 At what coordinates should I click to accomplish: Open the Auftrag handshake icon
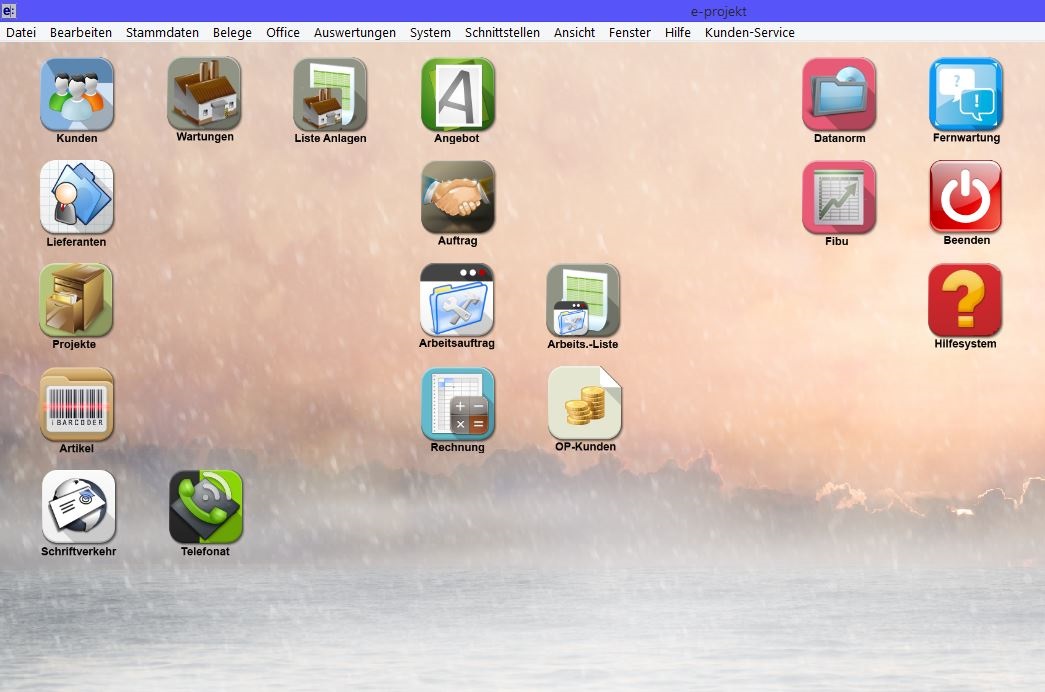coord(457,197)
